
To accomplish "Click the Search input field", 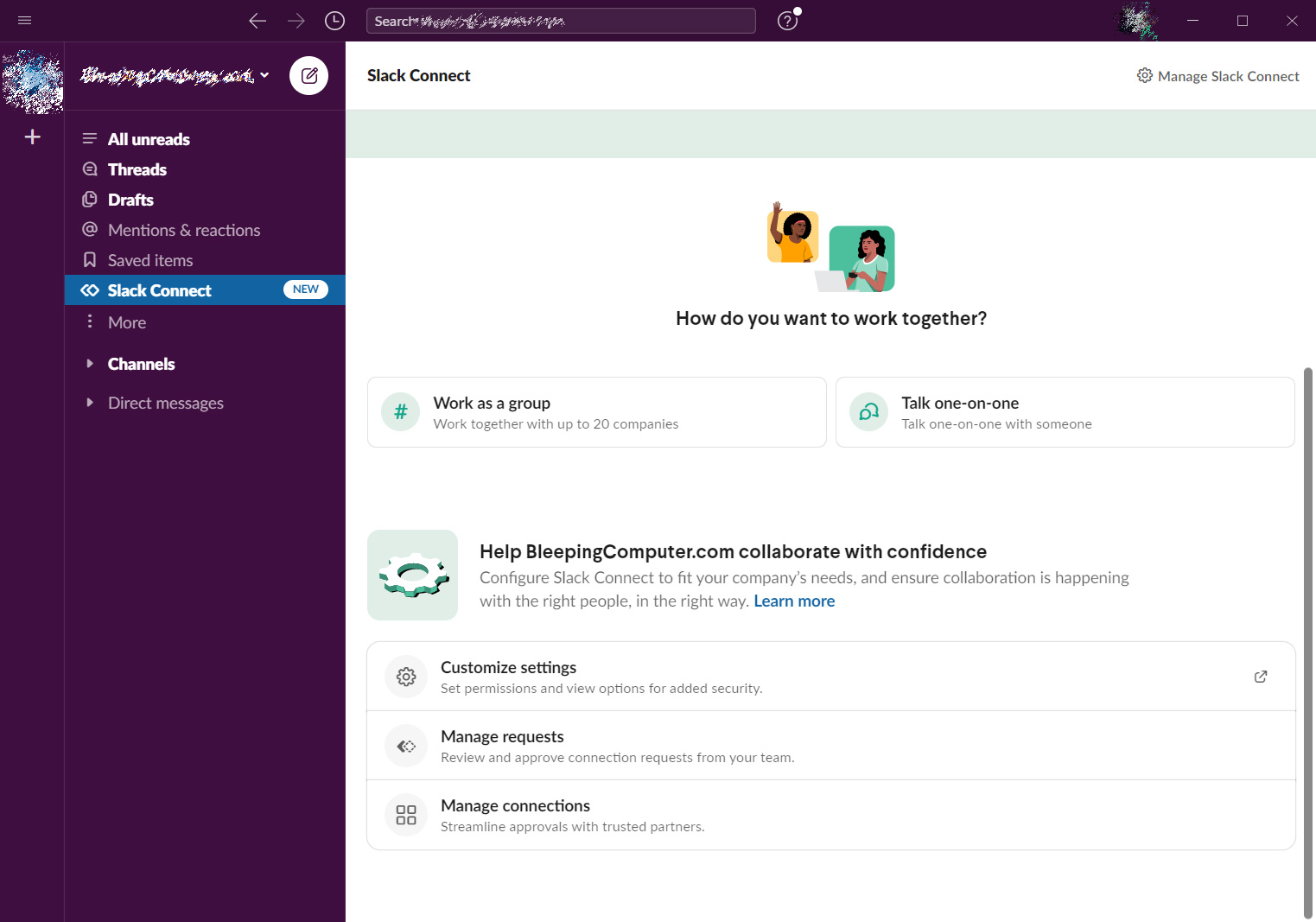I will 561,21.
